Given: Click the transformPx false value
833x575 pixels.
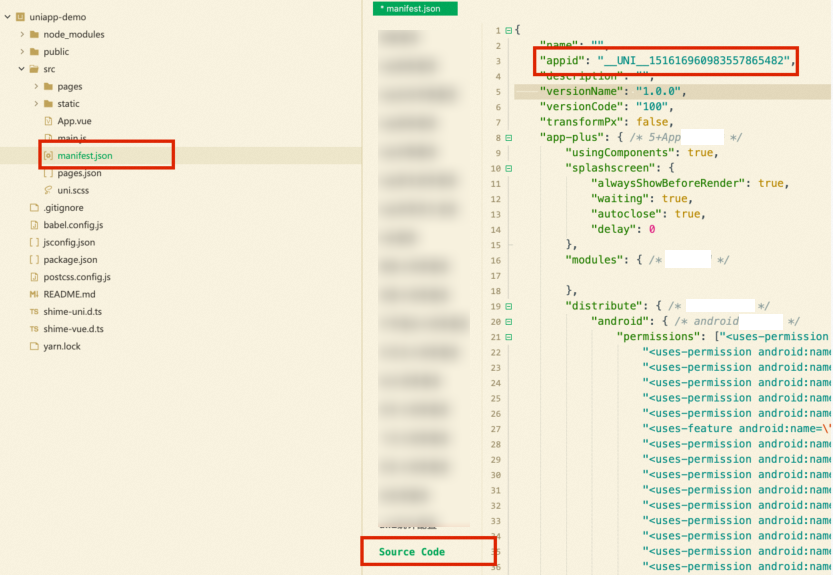Looking at the screenshot, I should coord(652,122).
